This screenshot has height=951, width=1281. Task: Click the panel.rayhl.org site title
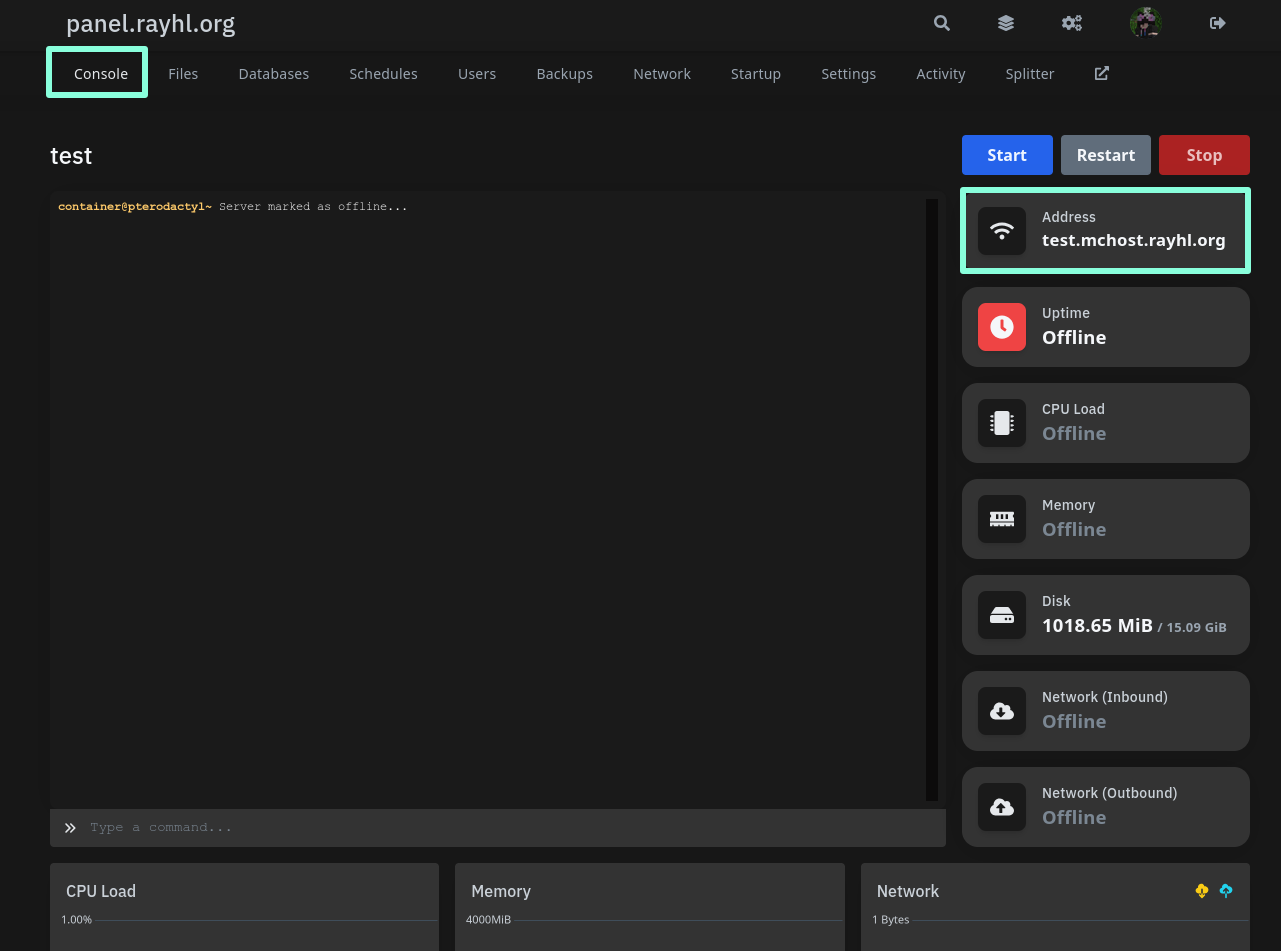tap(151, 23)
